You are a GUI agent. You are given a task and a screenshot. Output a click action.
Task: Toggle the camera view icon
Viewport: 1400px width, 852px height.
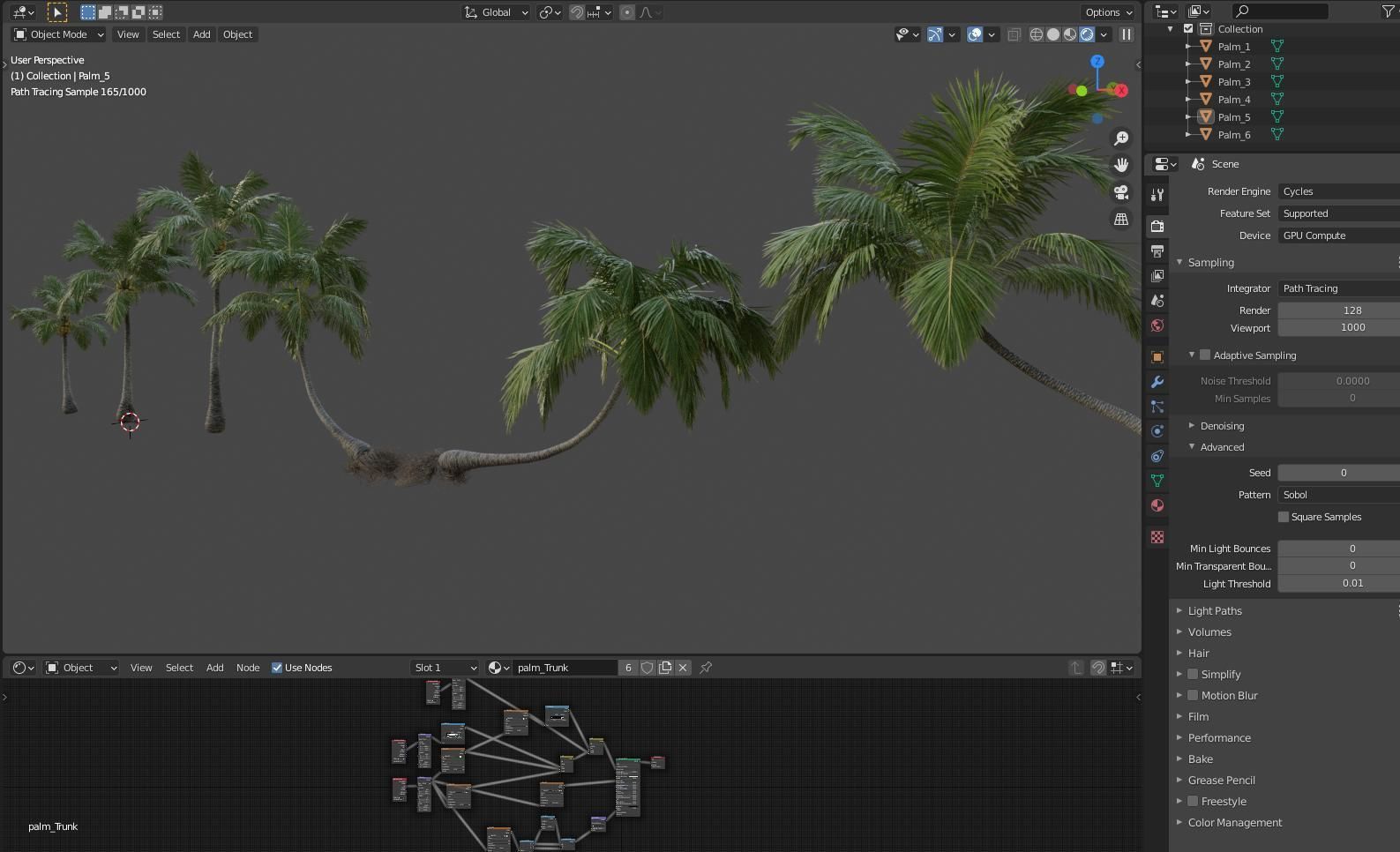(x=1121, y=192)
